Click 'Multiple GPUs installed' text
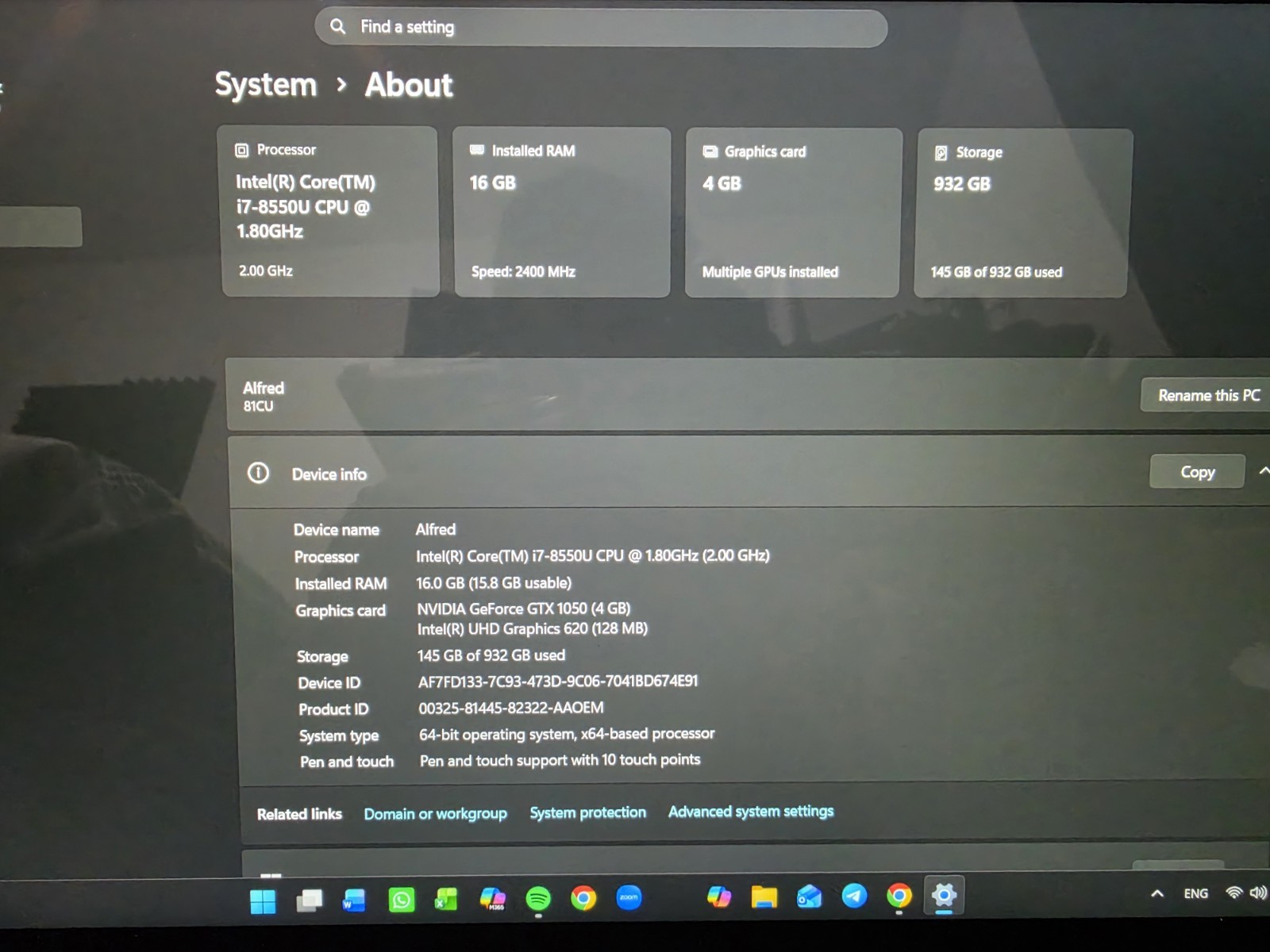 pyautogui.click(x=770, y=272)
